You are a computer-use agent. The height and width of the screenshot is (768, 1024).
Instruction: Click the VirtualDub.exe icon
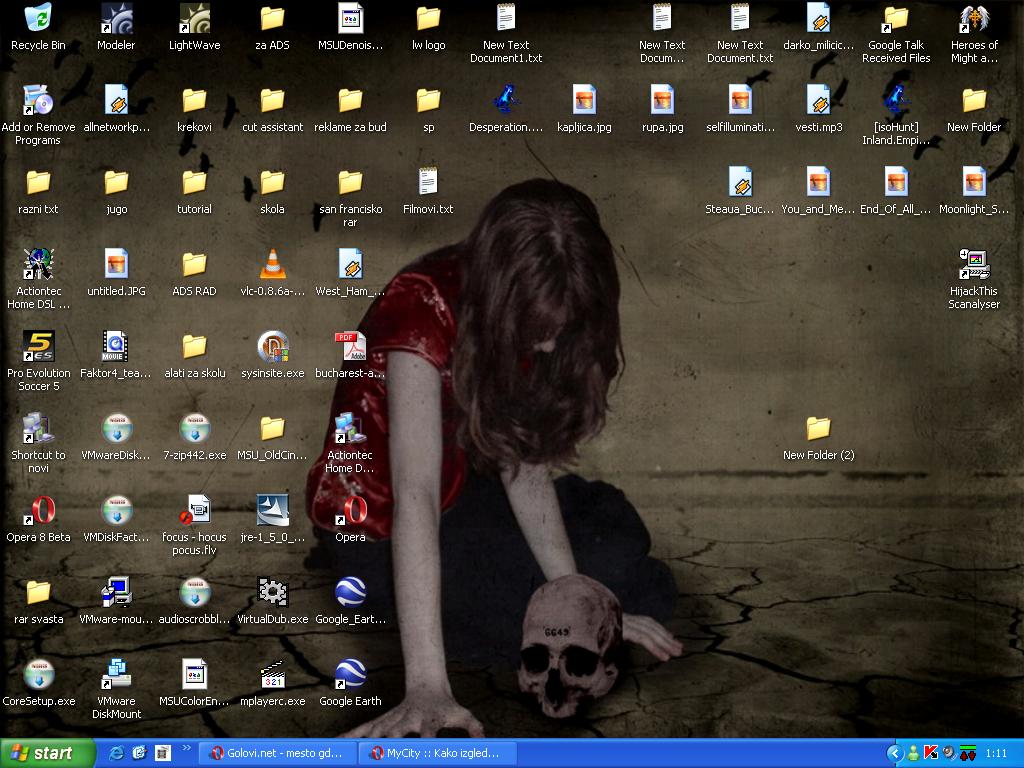(272, 592)
